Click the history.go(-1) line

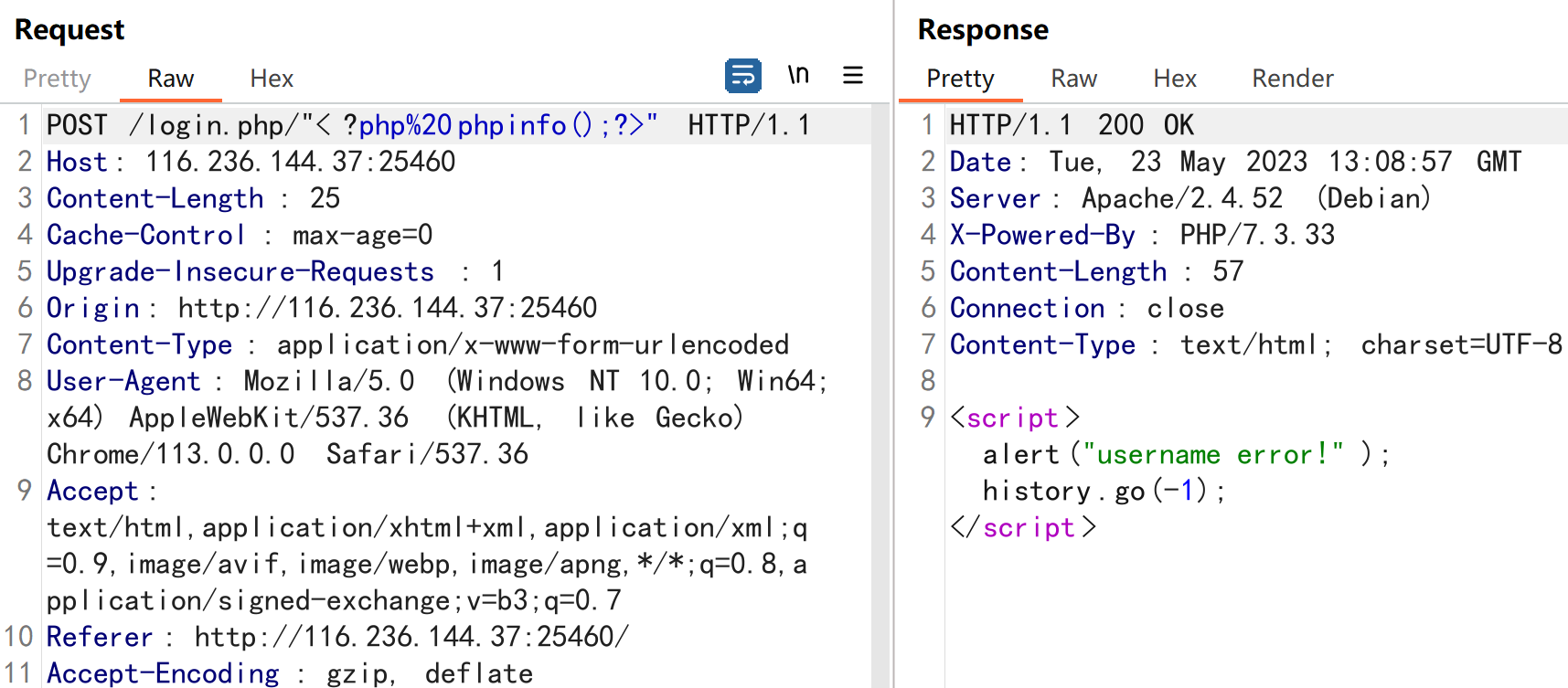point(1104,491)
